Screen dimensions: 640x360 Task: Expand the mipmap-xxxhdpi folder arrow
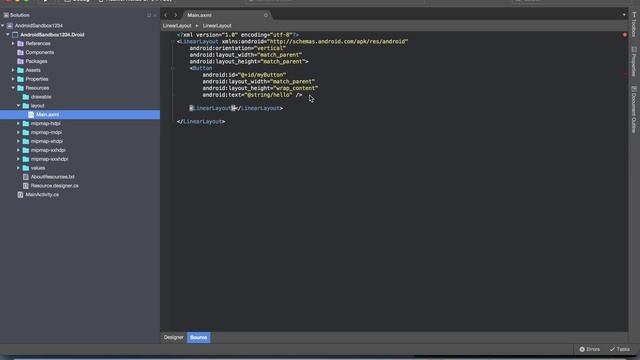click(18, 159)
